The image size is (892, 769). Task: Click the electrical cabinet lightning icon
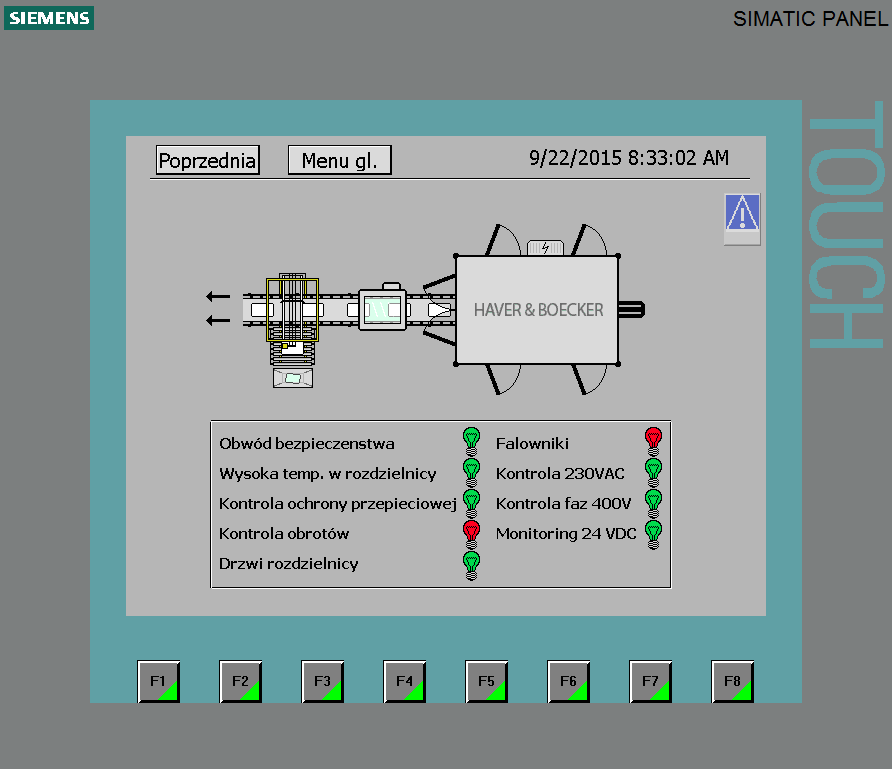click(x=546, y=247)
